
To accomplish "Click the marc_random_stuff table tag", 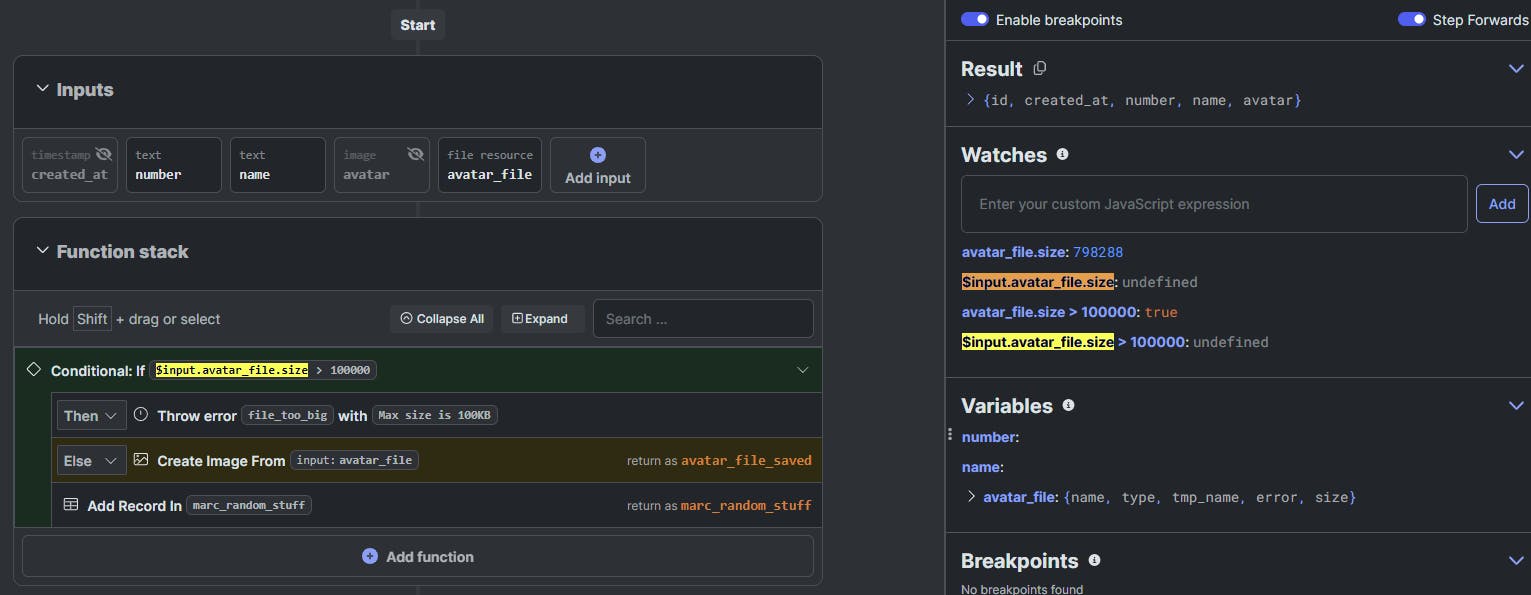I will click(249, 505).
